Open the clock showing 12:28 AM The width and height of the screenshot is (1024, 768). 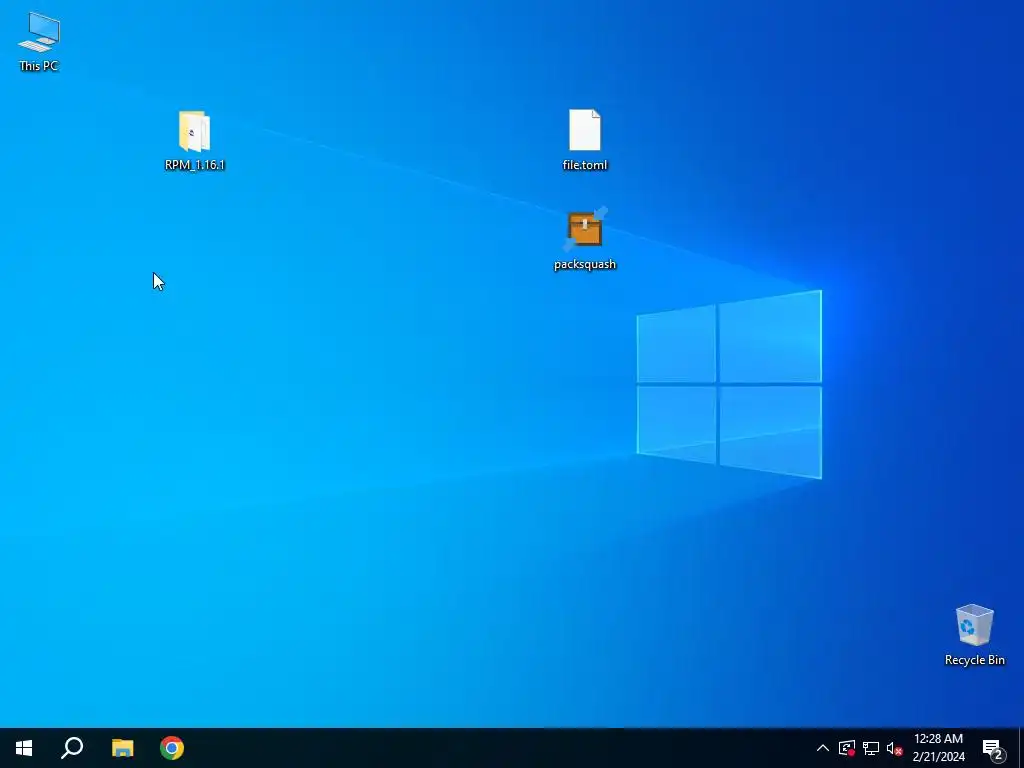coord(938,748)
